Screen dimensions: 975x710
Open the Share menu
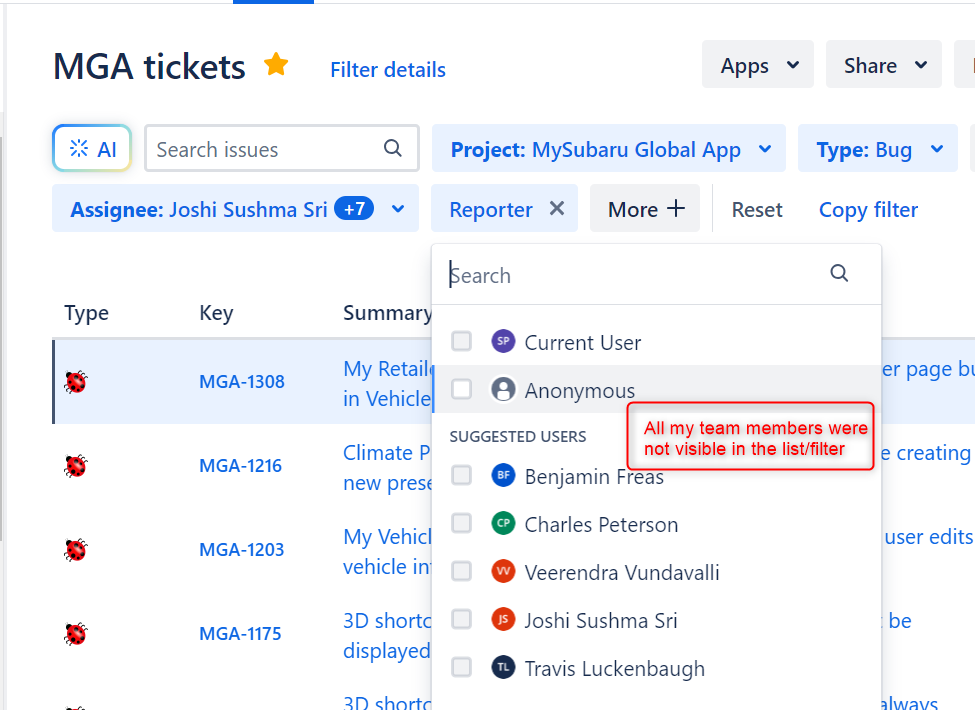pyautogui.click(x=883, y=66)
